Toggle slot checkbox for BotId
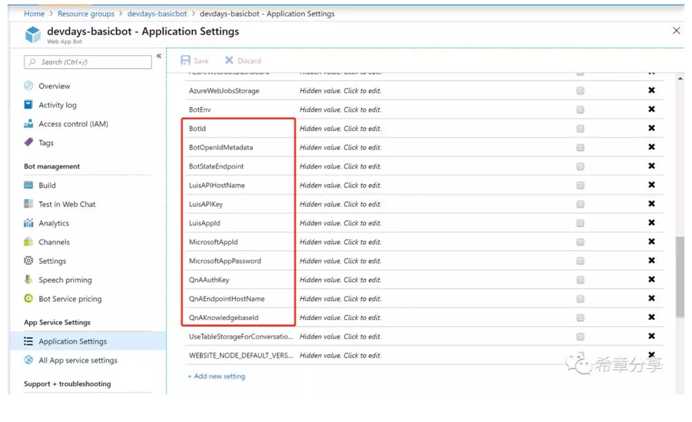 [580, 129]
